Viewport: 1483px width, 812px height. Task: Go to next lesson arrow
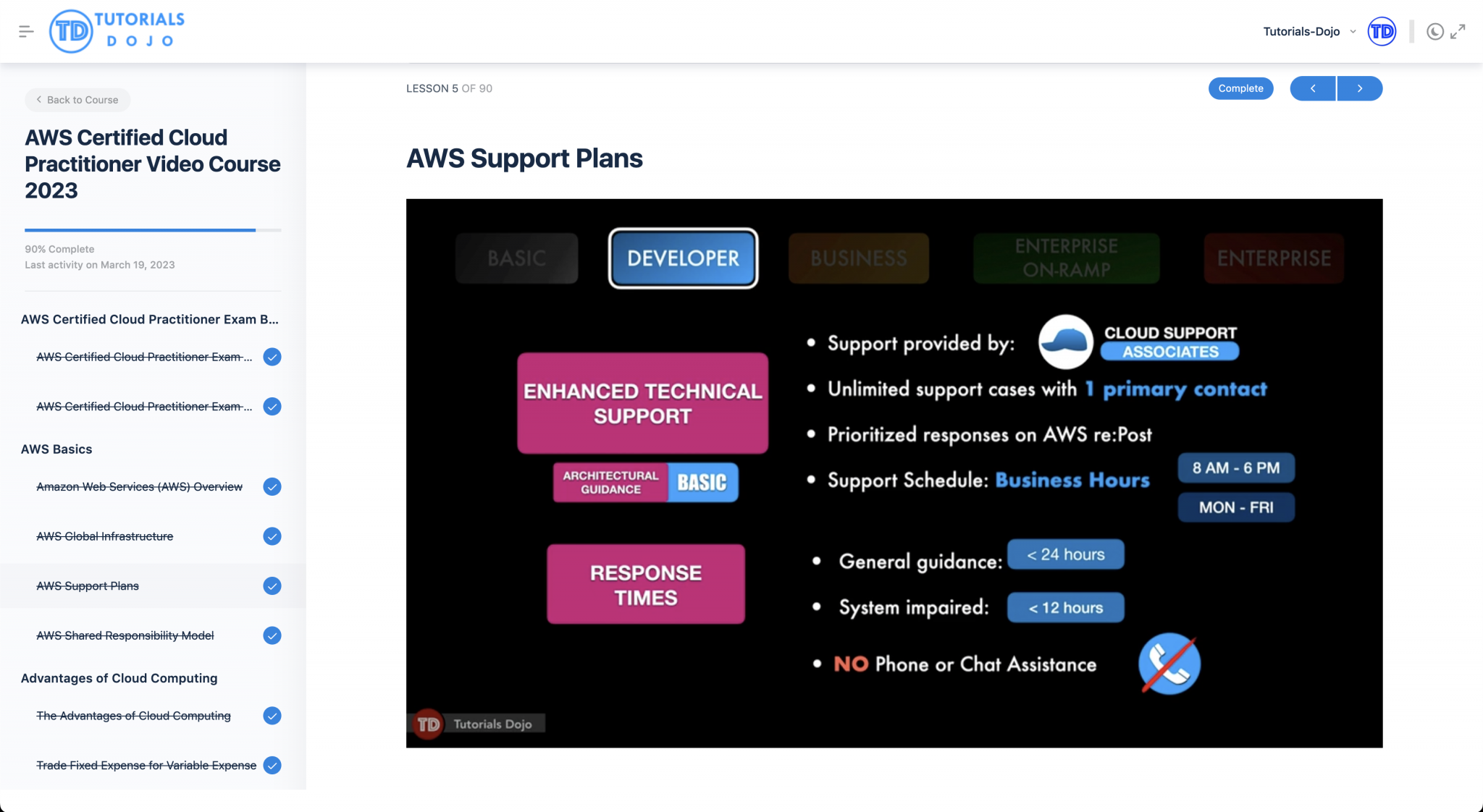1360,88
